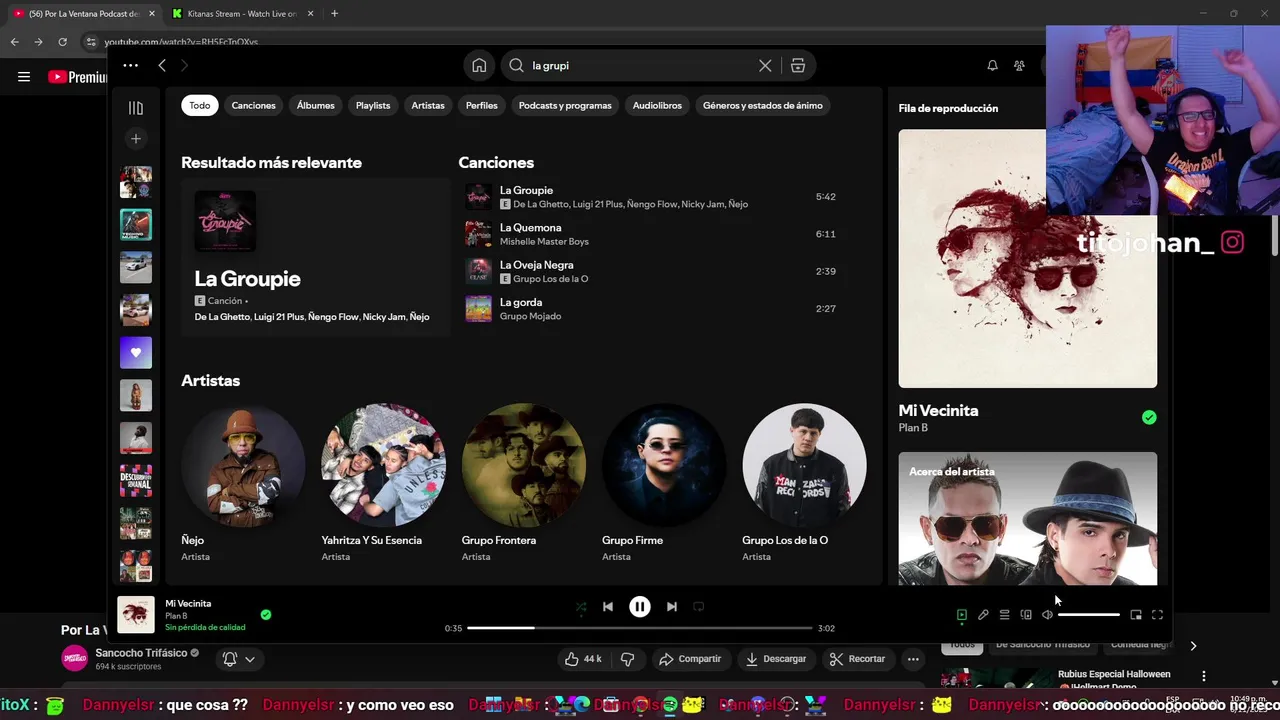Viewport: 1280px width, 720px height.
Task: Open Grupo Los de la O artist card
Action: [x=804, y=484]
